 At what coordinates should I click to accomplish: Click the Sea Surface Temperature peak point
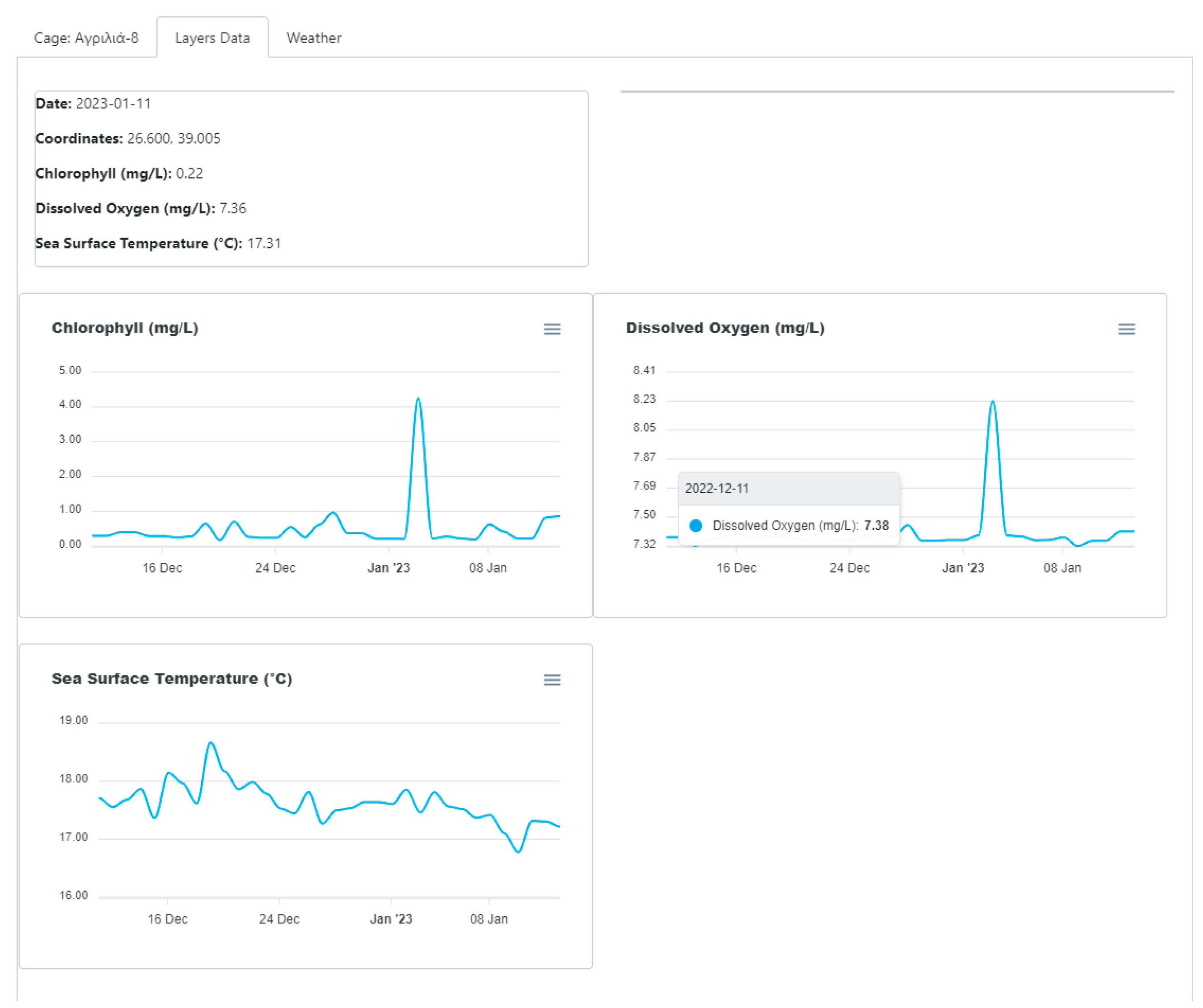(x=211, y=743)
